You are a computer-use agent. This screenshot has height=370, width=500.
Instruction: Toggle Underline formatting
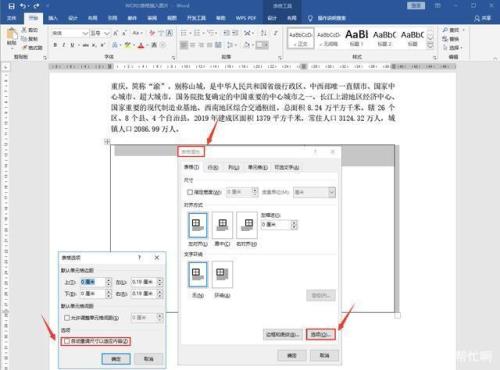(x=72, y=45)
